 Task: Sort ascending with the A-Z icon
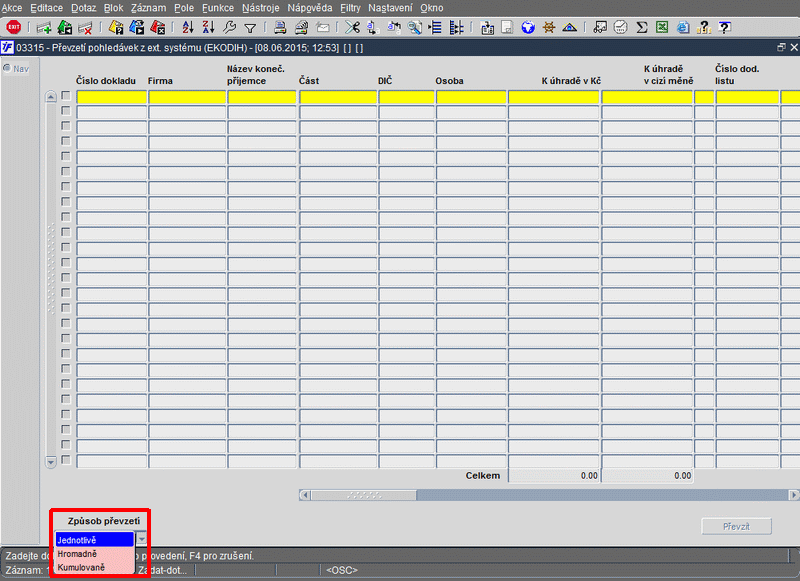[188, 28]
